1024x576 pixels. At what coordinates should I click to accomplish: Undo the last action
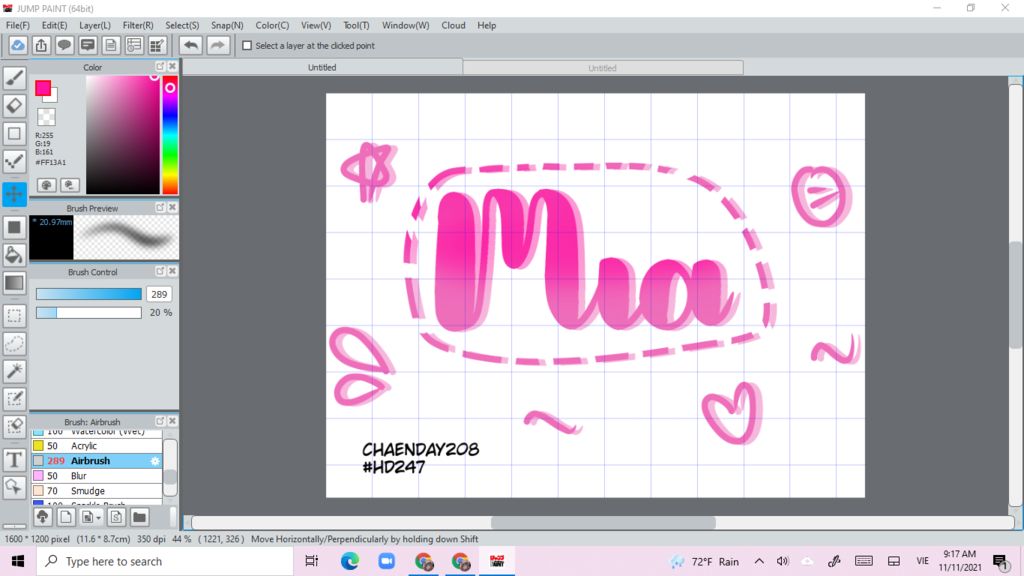pos(191,45)
